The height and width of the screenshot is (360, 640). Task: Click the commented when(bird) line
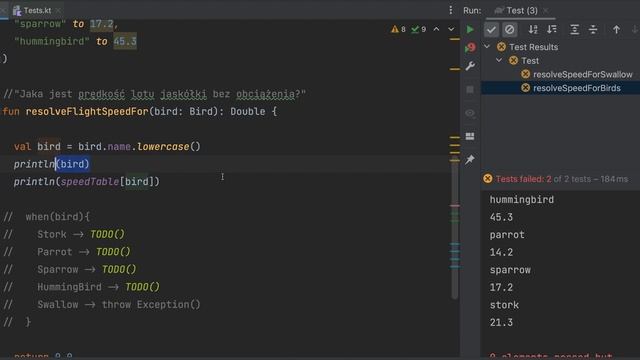[x=47, y=217]
